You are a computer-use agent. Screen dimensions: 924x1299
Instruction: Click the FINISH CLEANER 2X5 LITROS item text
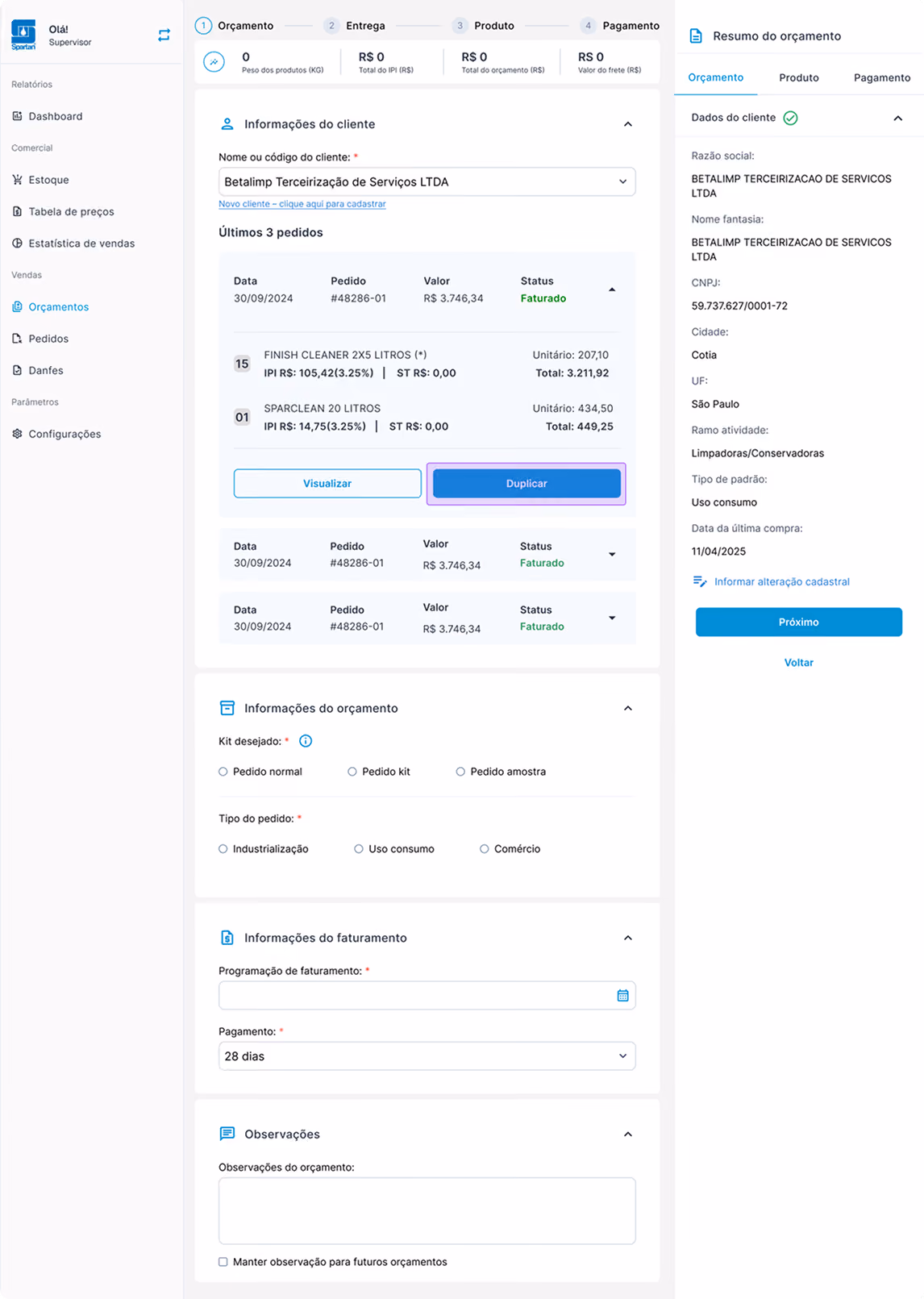tap(345, 355)
